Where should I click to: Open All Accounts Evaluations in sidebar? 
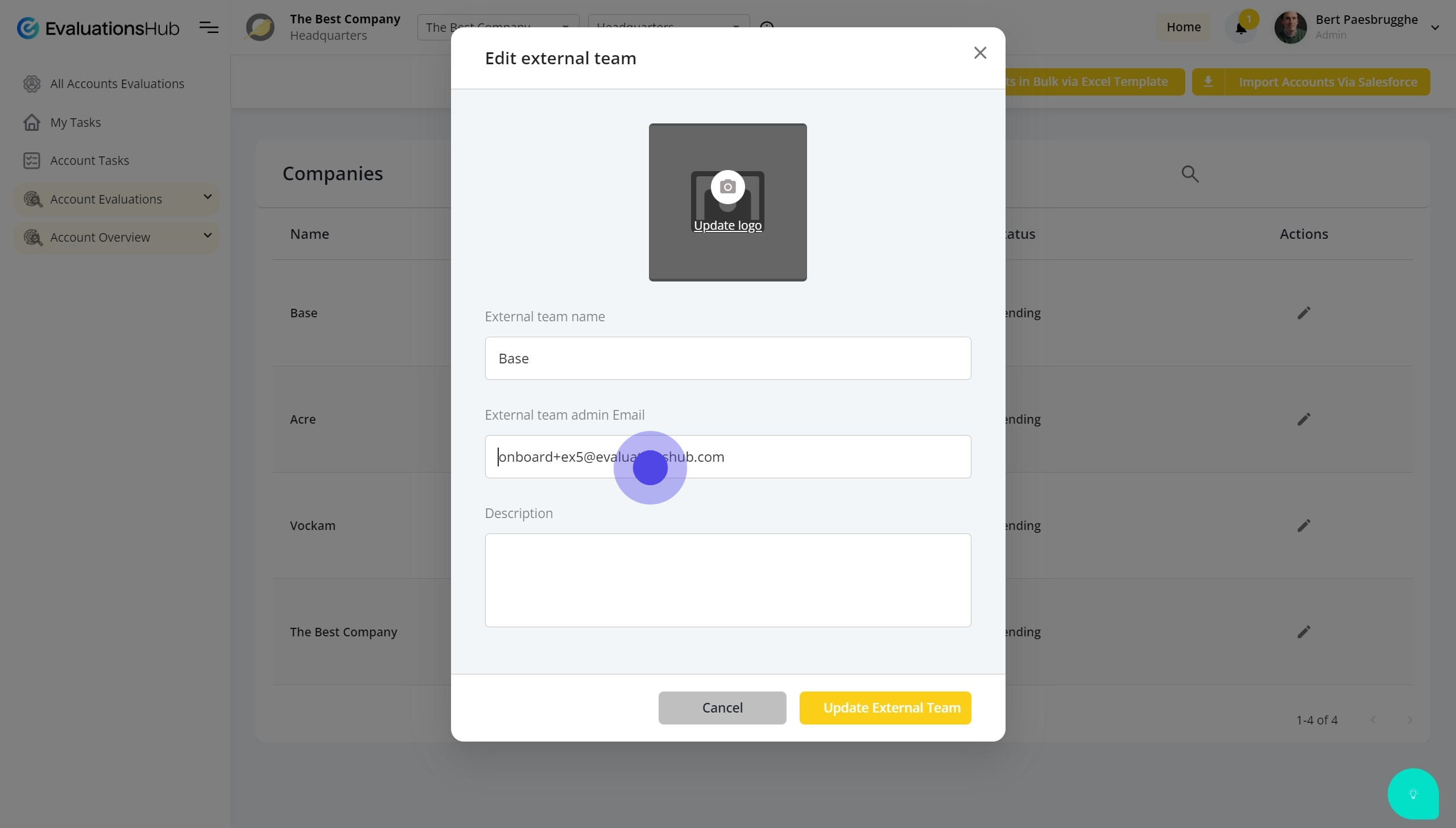click(x=117, y=84)
